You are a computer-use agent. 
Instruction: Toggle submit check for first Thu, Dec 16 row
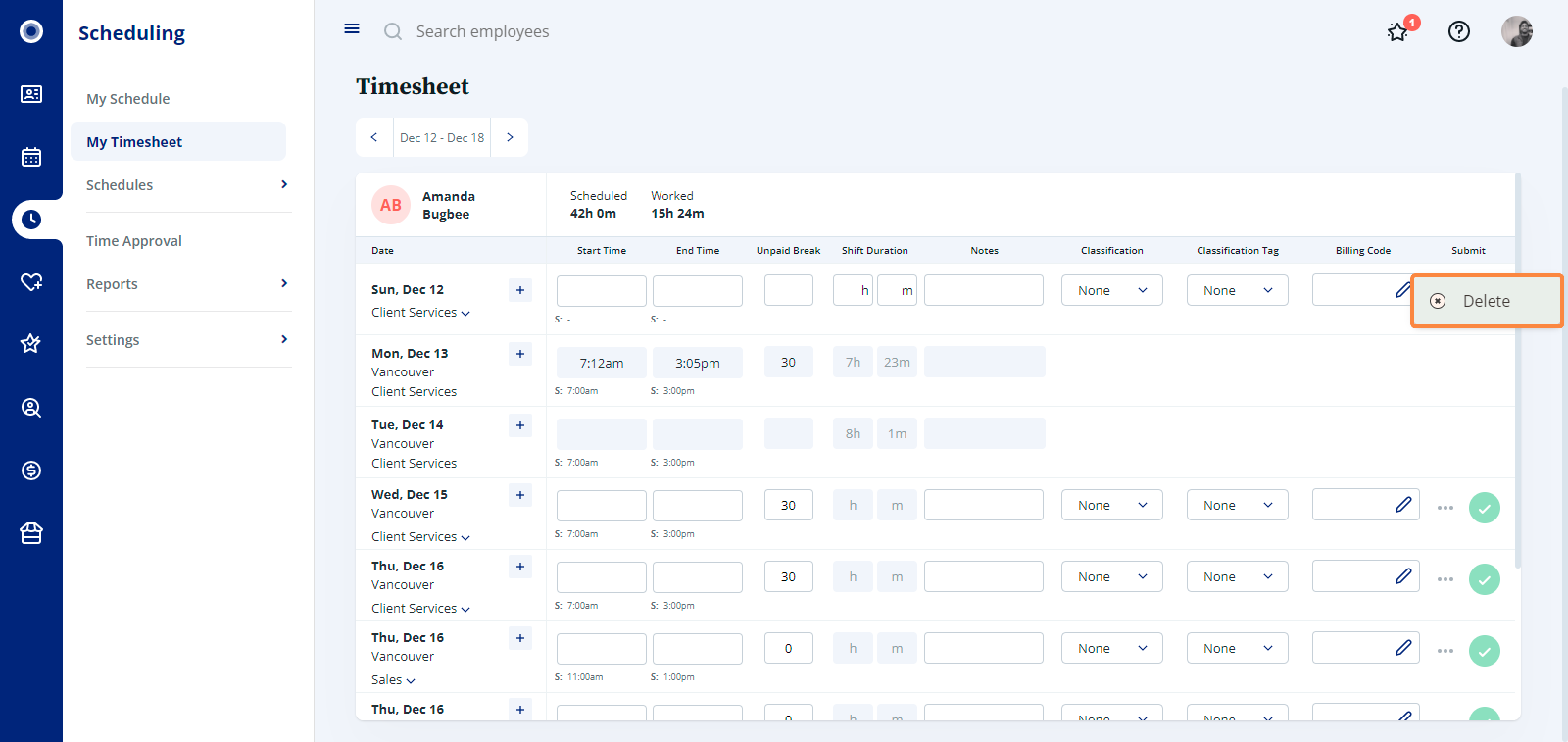click(x=1484, y=579)
